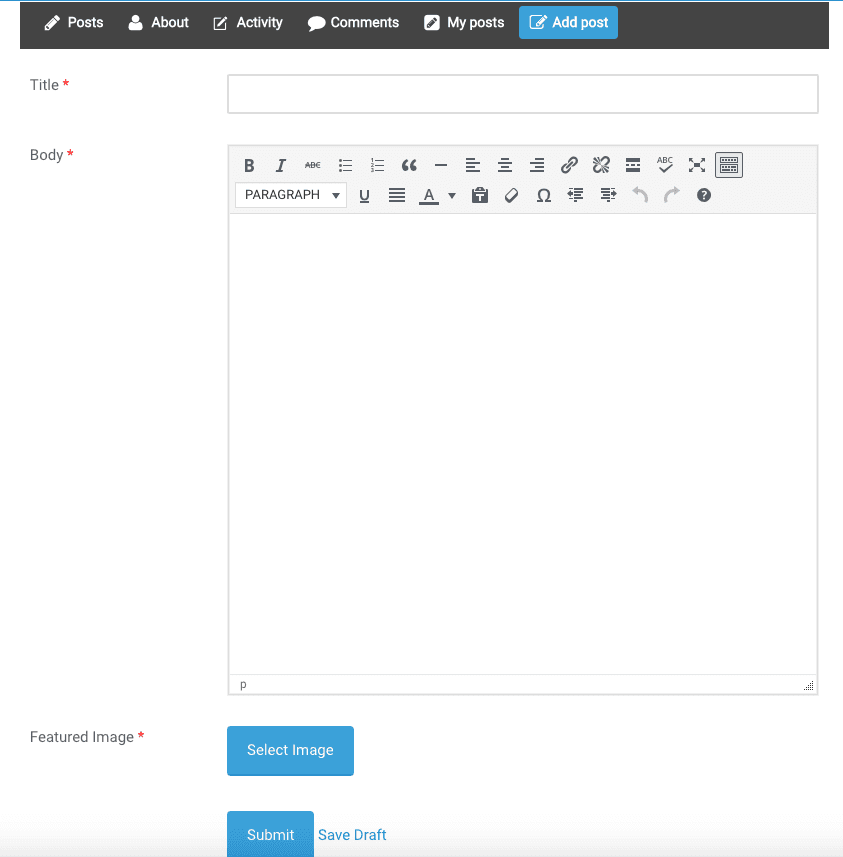843x857 pixels.
Task: Toggle the spellchecker ABC icon
Action: click(x=665, y=165)
